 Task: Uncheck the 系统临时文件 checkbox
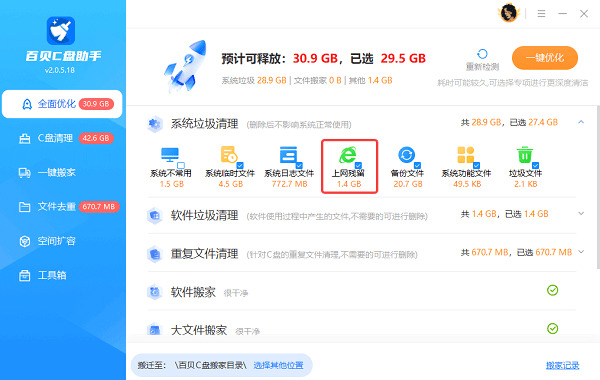pyautogui.click(x=240, y=165)
